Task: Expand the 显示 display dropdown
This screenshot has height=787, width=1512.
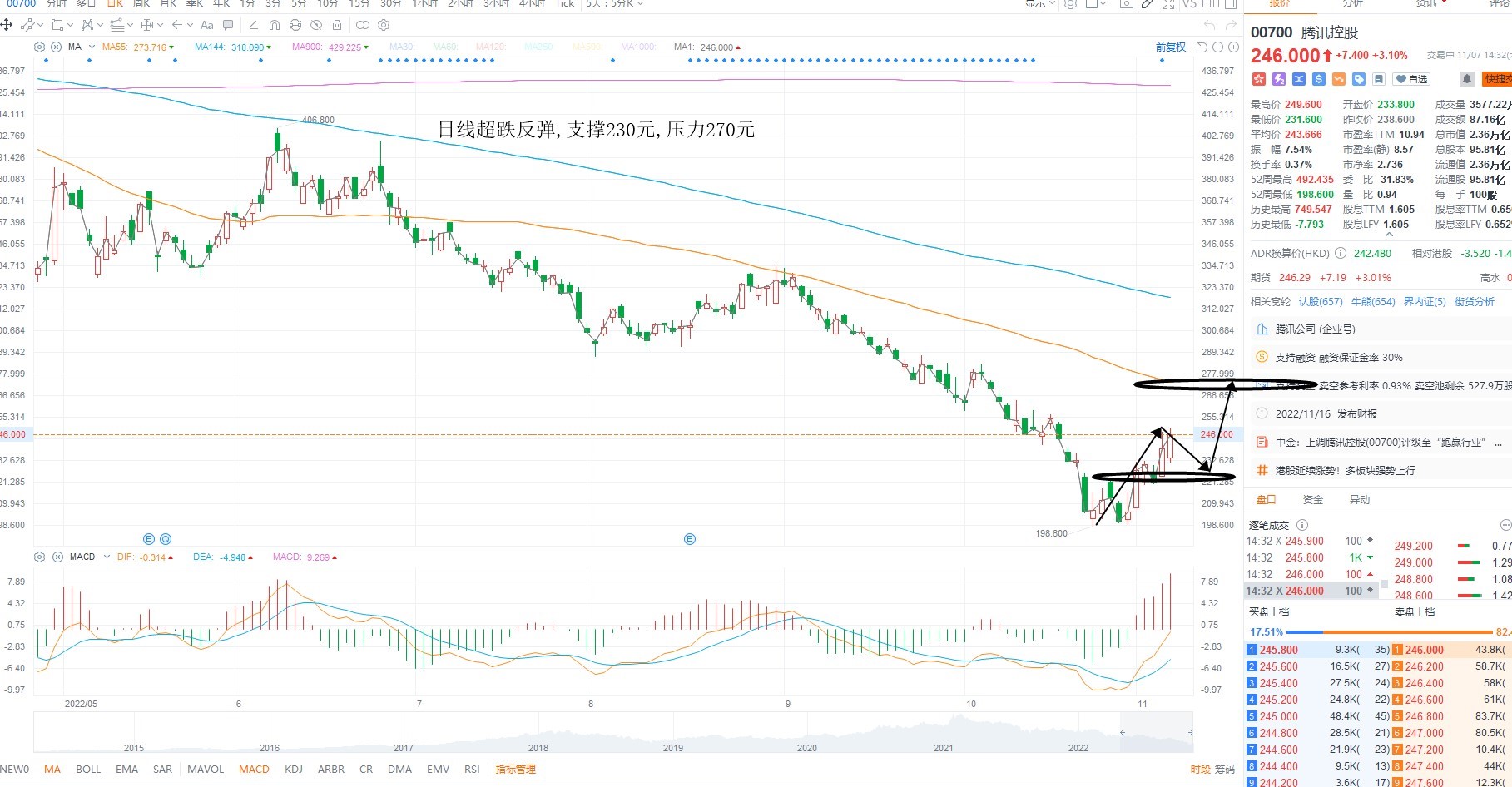Action: (1040, 3)
